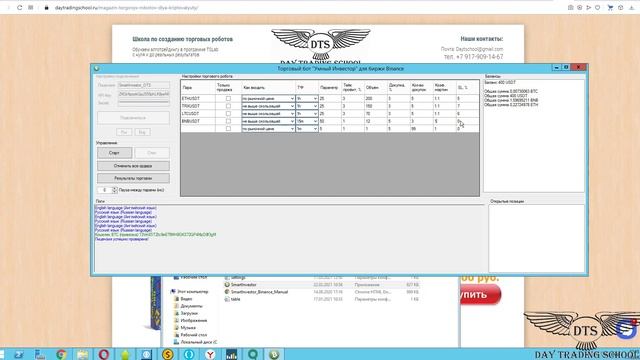The height and width of the screenshot is (360, 640).
Task: Open timeframe dropdown for ETHUSDT
Action: click(x=307, y=98)
